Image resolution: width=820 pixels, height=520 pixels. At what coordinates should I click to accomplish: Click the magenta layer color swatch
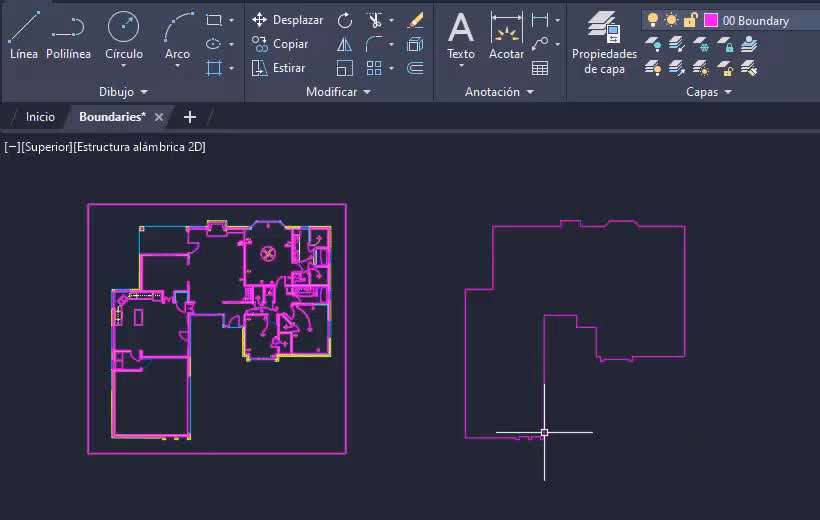(x=711, y=20)
